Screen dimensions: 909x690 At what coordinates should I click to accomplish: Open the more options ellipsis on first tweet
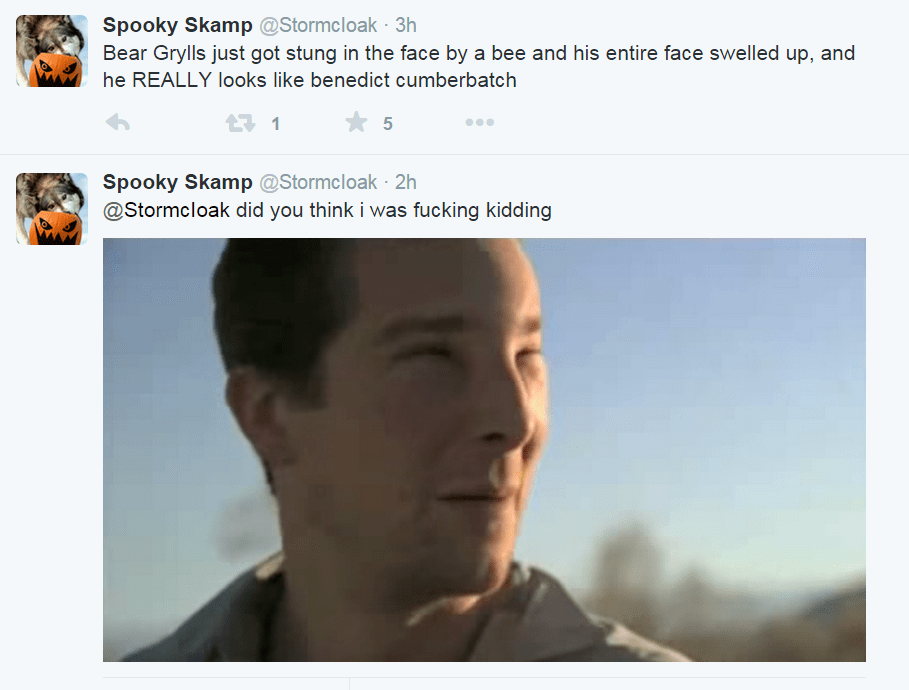(x=479, y=122)
